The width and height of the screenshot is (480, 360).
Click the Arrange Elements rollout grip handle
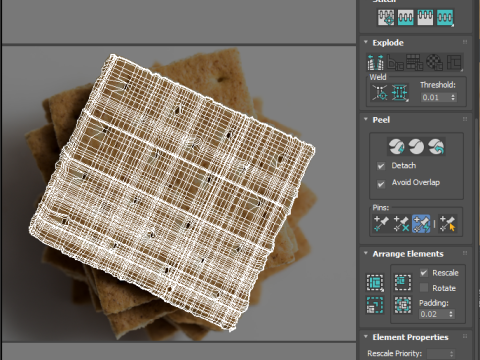465,253
